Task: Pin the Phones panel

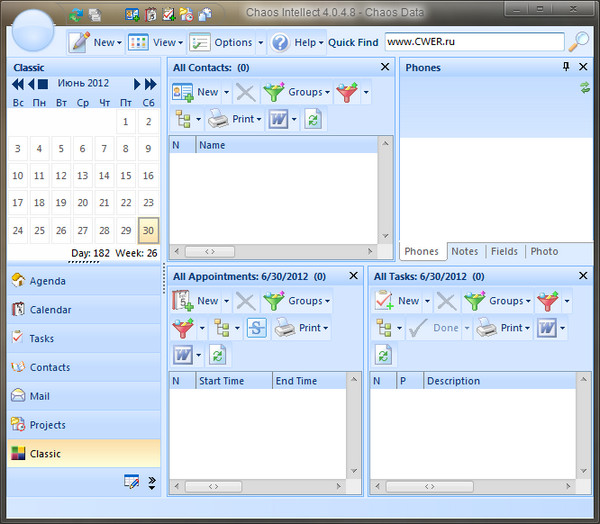Action: click(566, 67)
